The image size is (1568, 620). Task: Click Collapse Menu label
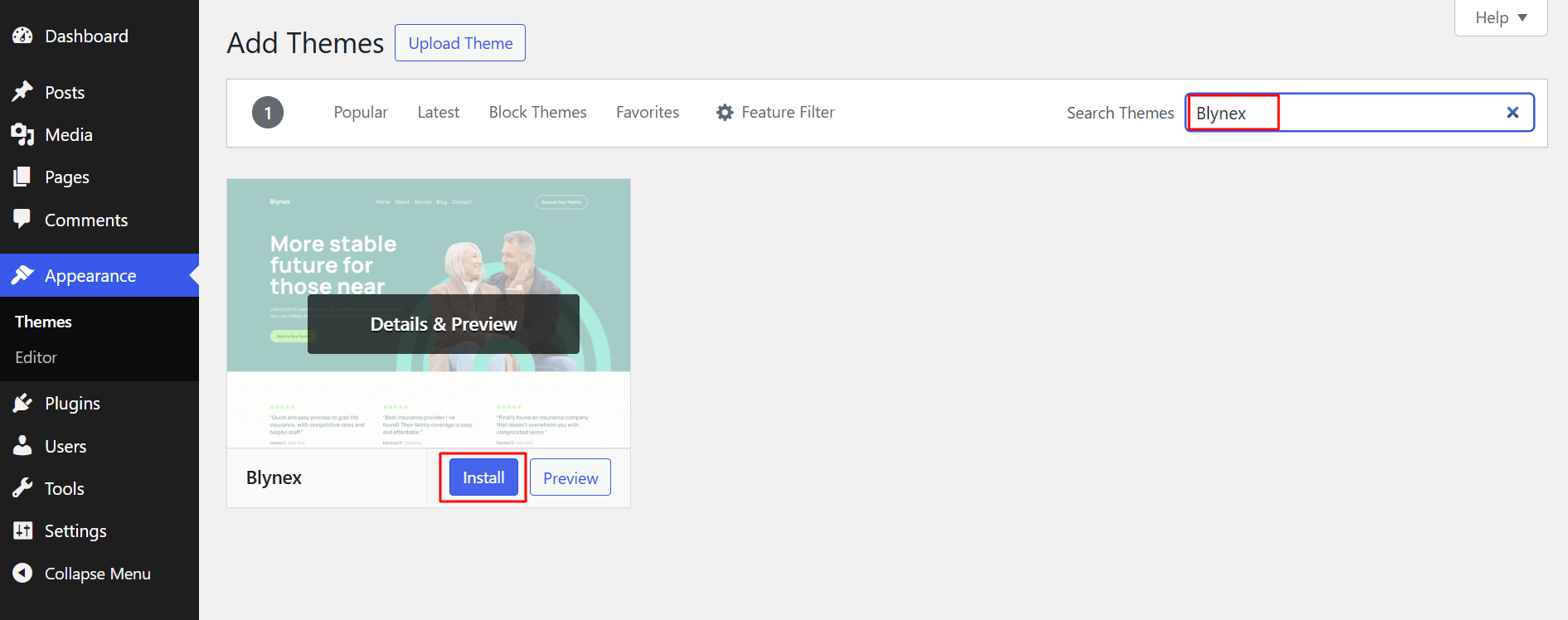pyautogui.click(x=98, y=574)
